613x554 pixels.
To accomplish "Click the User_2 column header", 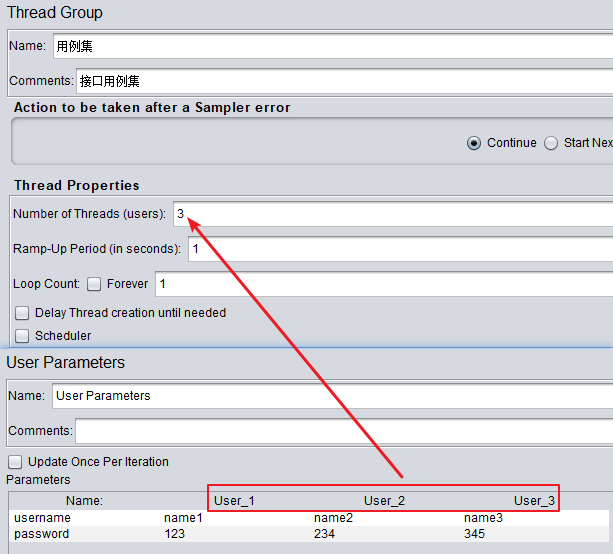I will point(384,501).
